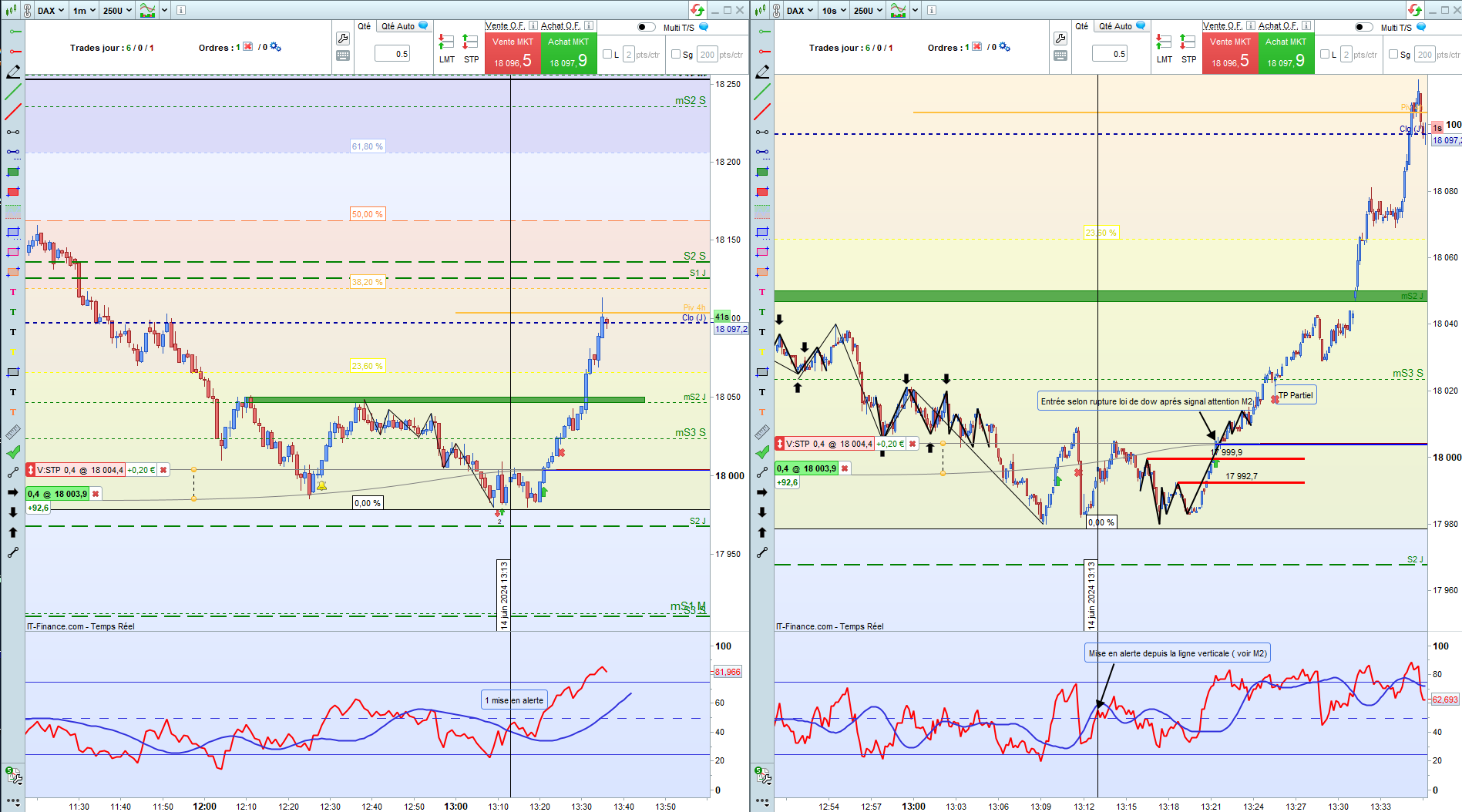Click the Qté tab in the right chart
This screenshot has height=812, width=1462.
tap(1082, 26)
